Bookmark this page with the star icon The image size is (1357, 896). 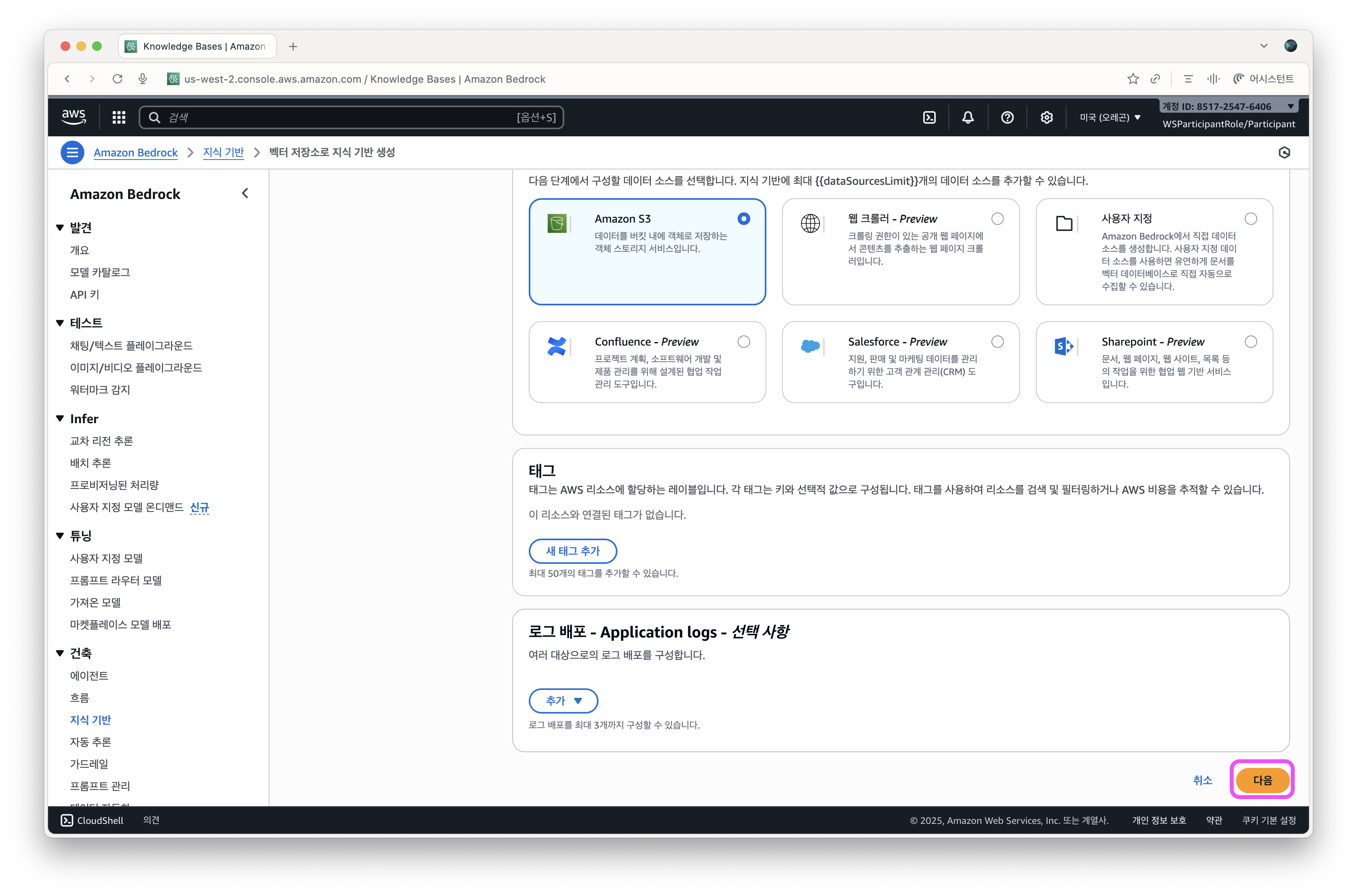1133,79
